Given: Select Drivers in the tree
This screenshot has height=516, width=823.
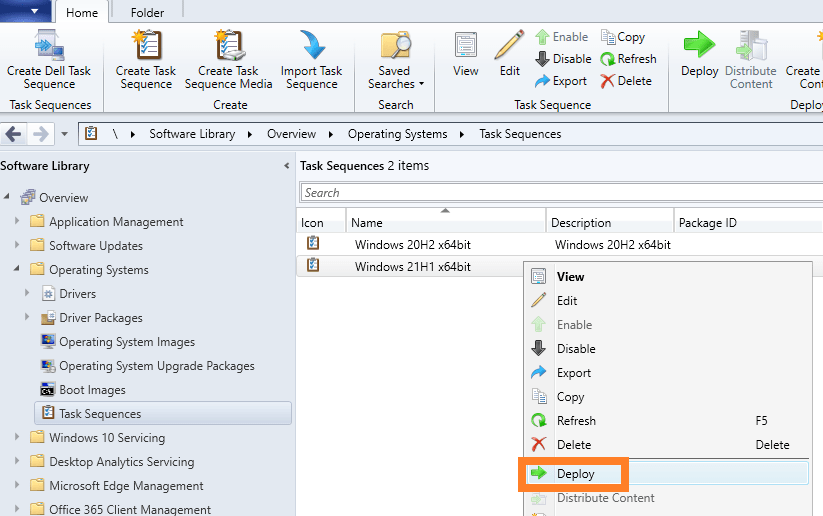Looking at the screenshot, I should coord(77,293).
